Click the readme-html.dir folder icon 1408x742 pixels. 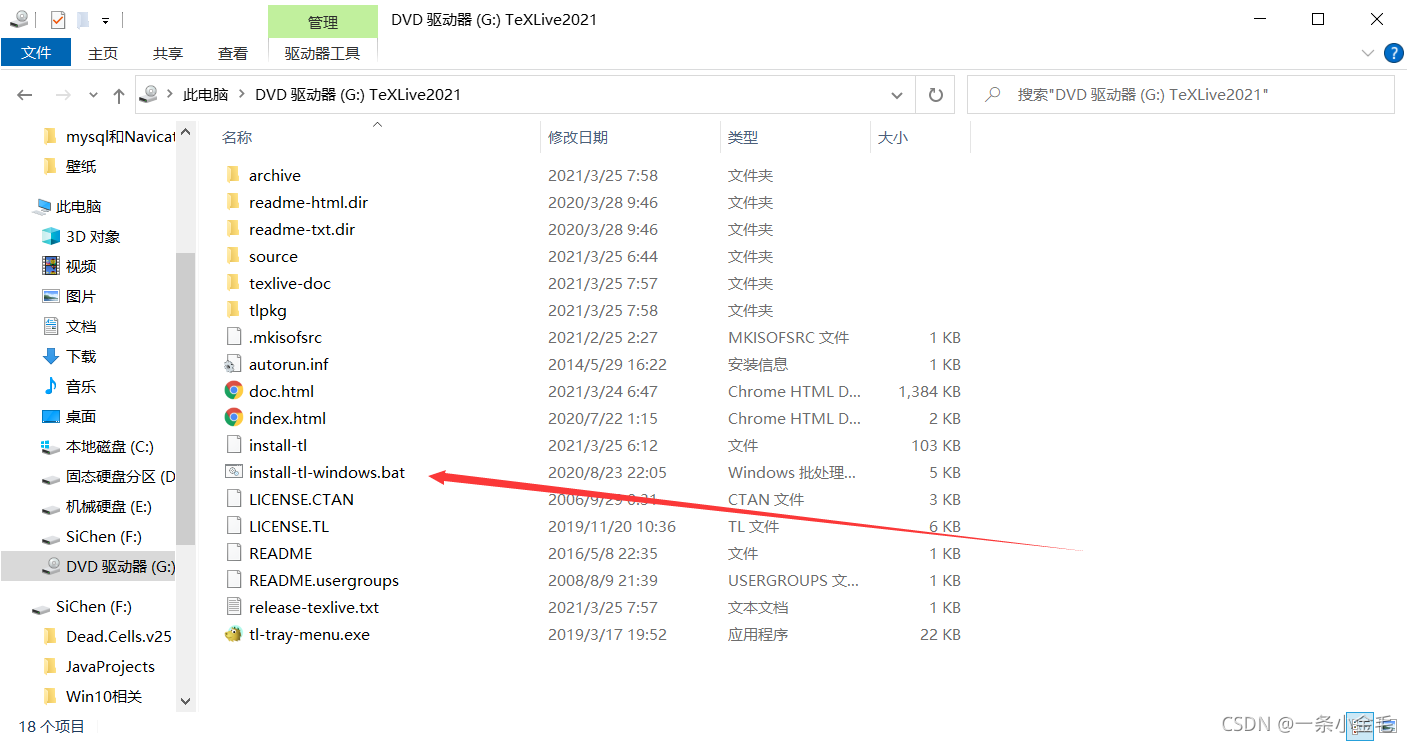(233, 202)
